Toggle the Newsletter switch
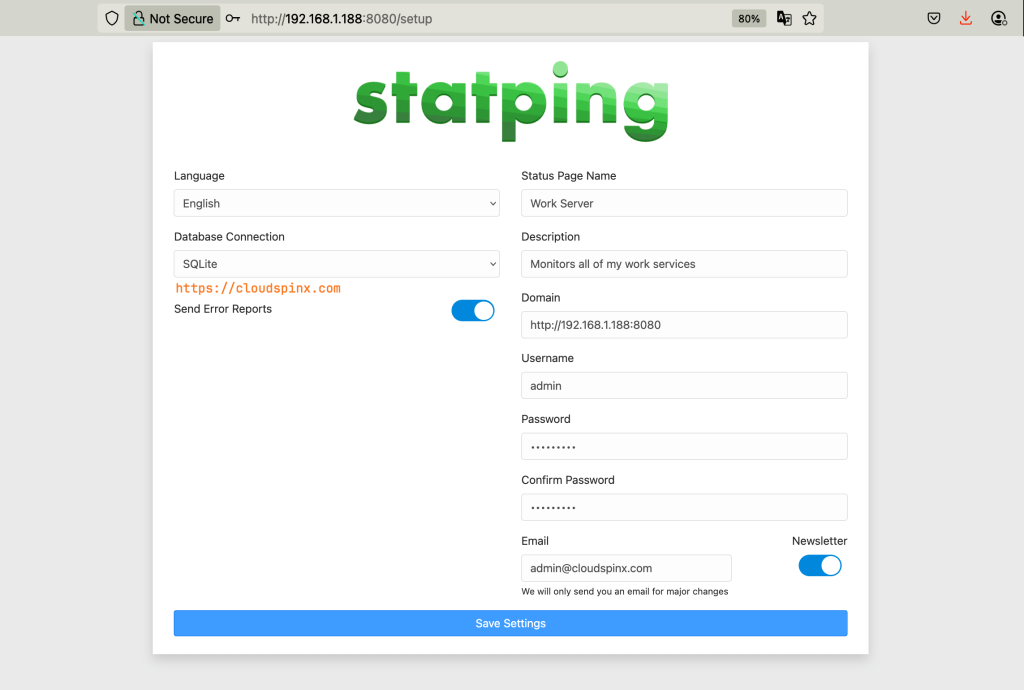 (x=820, y=565)
